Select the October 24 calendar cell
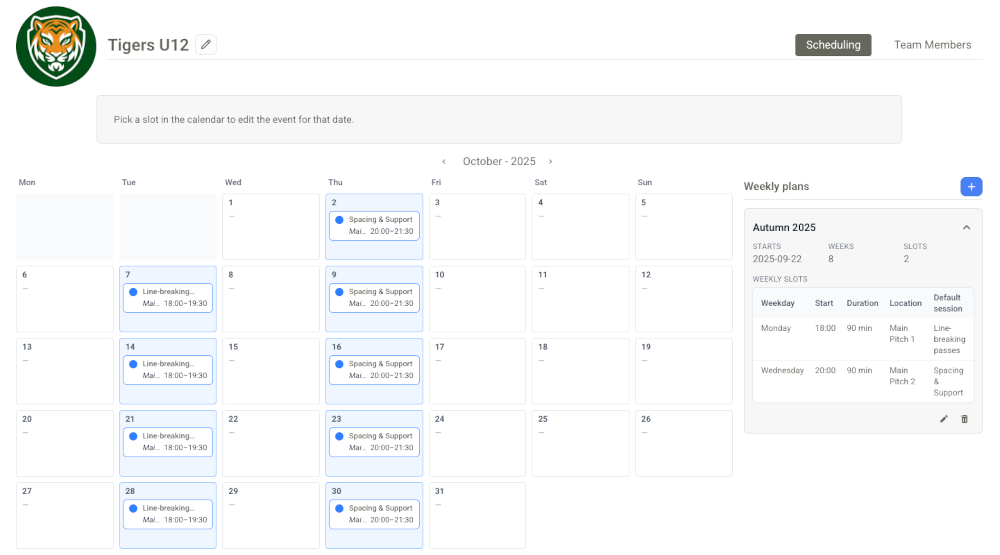This screenshot has width=1000, height=555. coord(477,443)
